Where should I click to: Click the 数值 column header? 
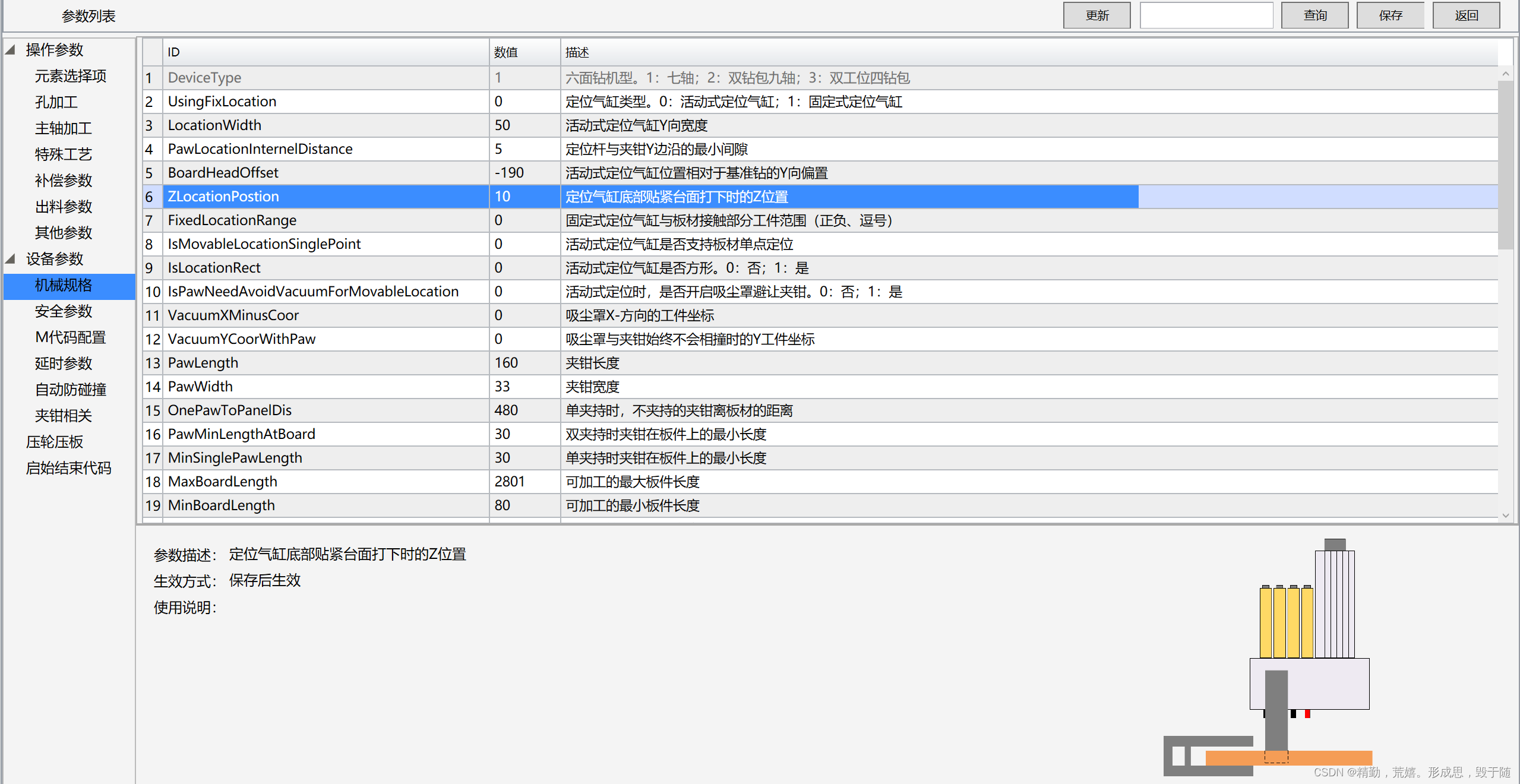(x=524, y=52)
